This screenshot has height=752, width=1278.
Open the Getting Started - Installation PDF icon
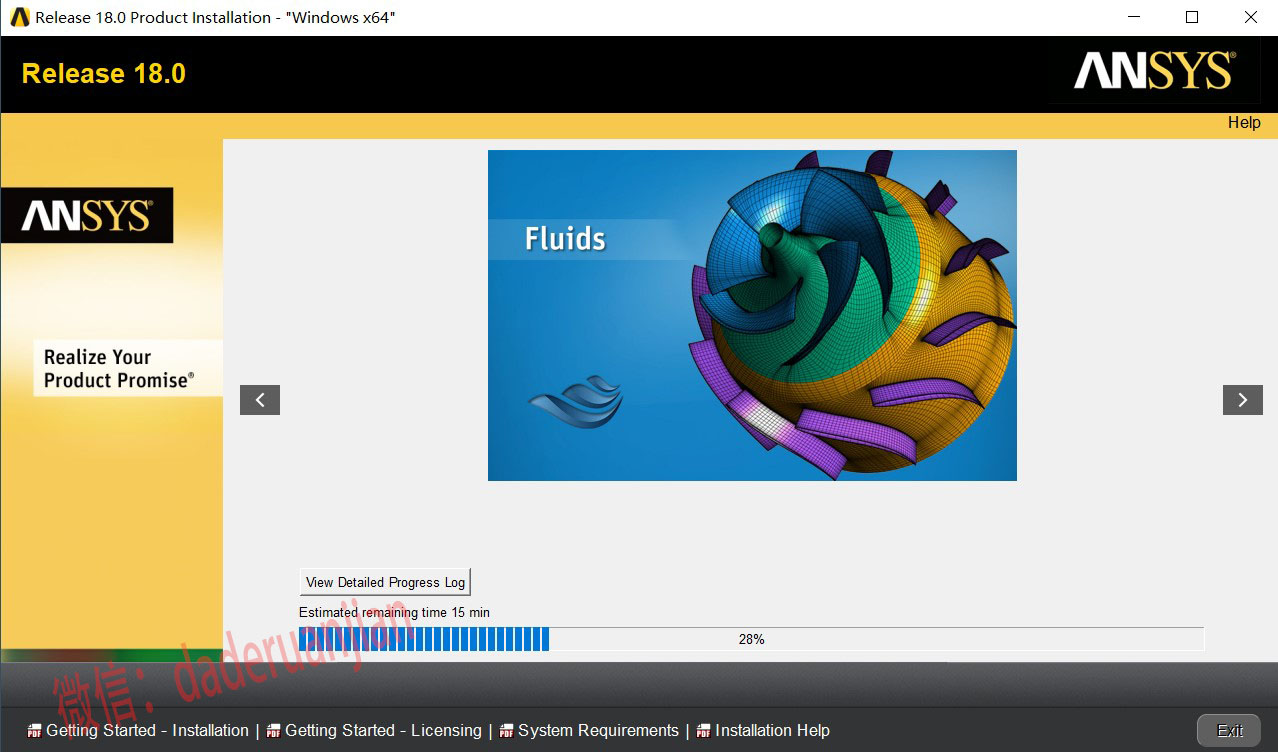coord(34,731)
